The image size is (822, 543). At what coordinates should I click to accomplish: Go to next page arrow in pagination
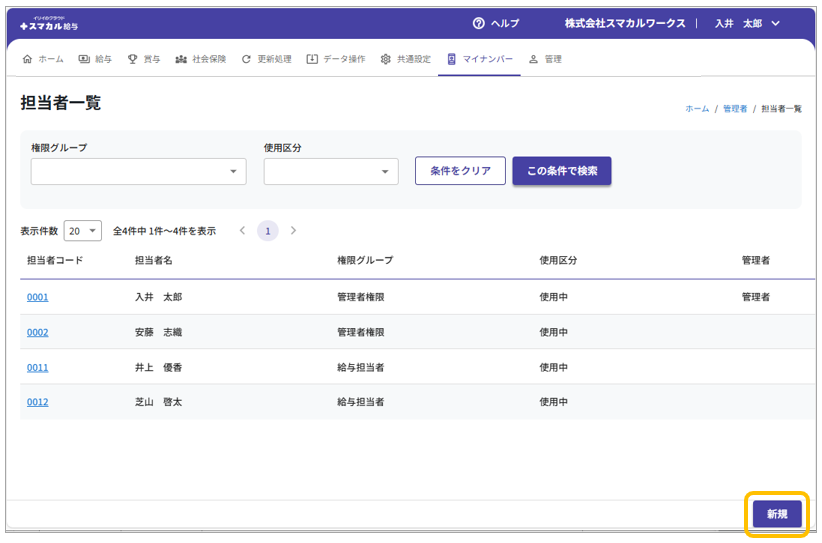[293, 231]
